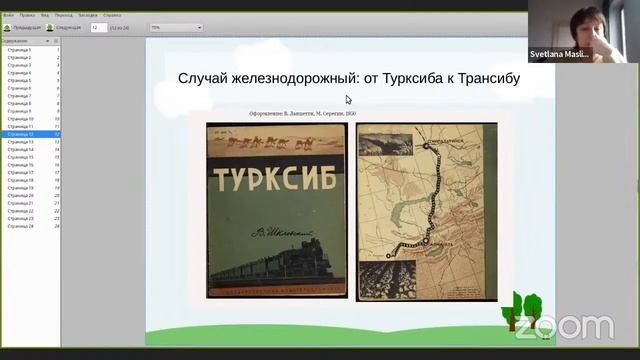Open the Вид menu
The width and height of the screenshot is (640, 360).
(45, 15)
